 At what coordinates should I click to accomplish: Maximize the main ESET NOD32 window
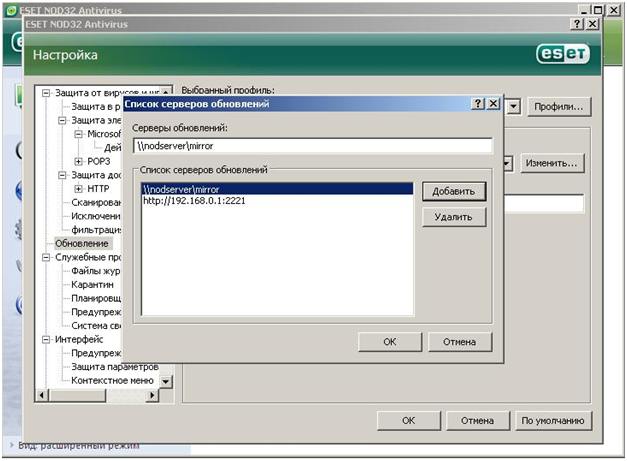pos(597,10)
